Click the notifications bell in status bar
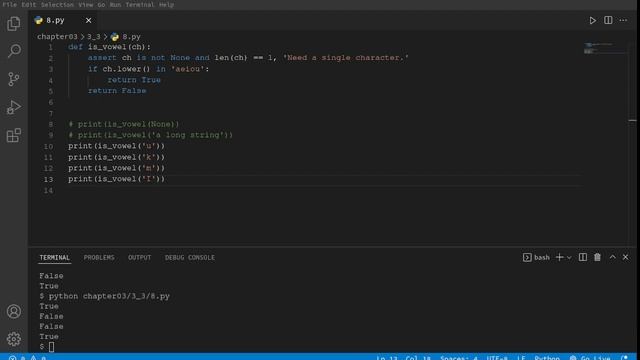Viewport: 640px width, 360px height. coord(624,357)
